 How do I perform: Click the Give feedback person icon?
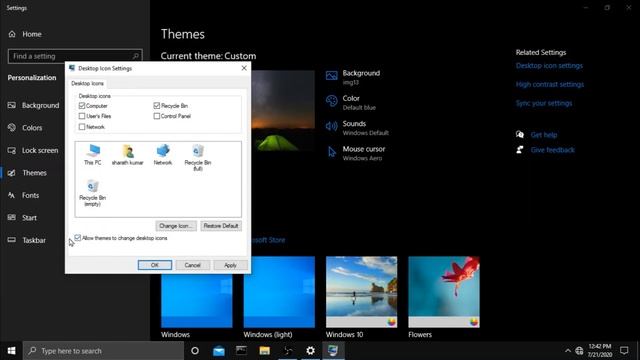[520, 150]
